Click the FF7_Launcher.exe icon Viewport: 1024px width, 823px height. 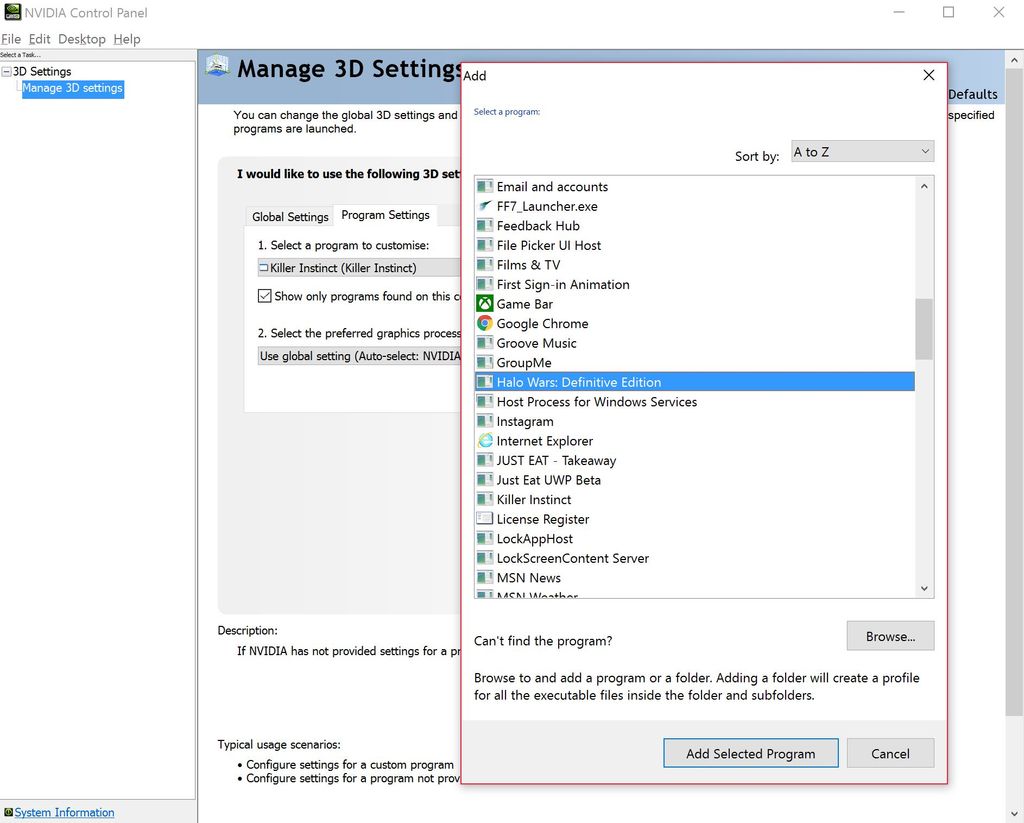tap(483, 206)
